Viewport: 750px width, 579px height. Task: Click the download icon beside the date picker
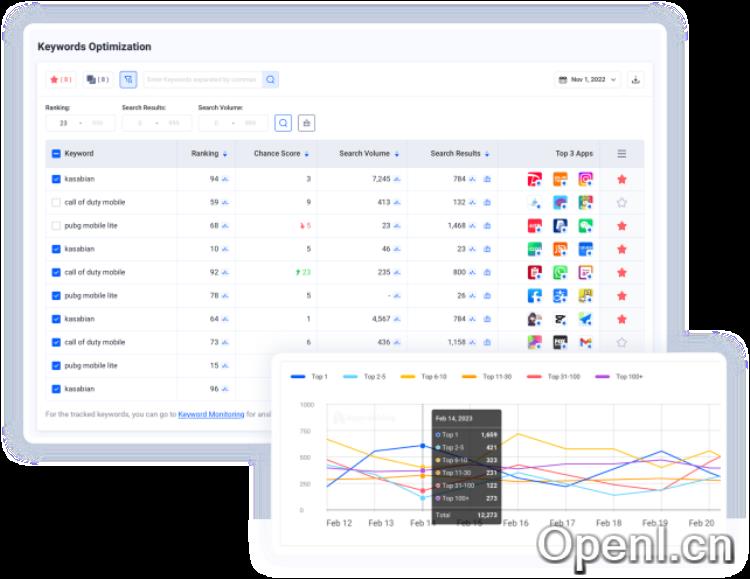coord(636,80)
